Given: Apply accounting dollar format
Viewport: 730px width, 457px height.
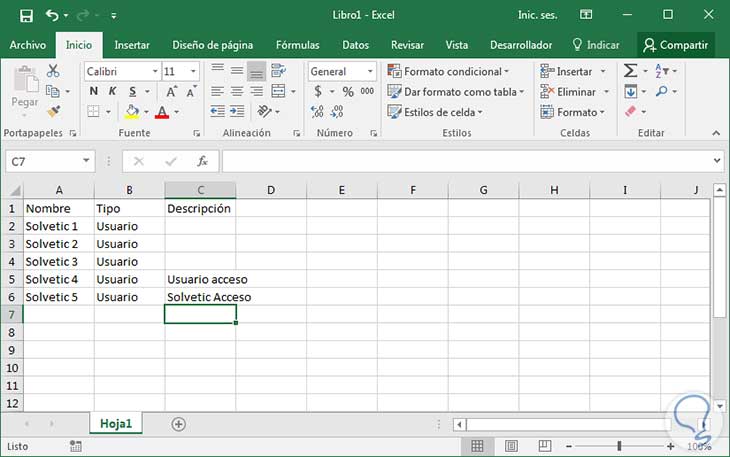Looking at the screenshot, I should coord(318,91).
